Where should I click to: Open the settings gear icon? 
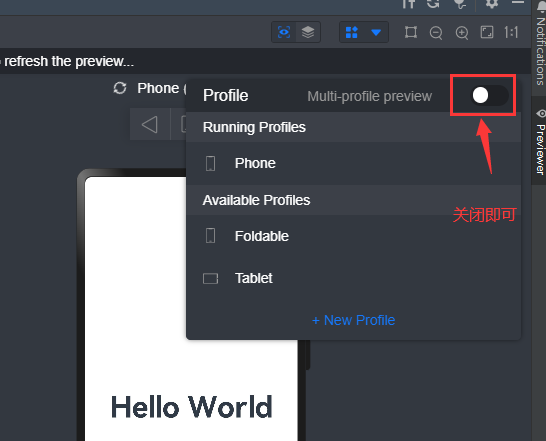492,3
